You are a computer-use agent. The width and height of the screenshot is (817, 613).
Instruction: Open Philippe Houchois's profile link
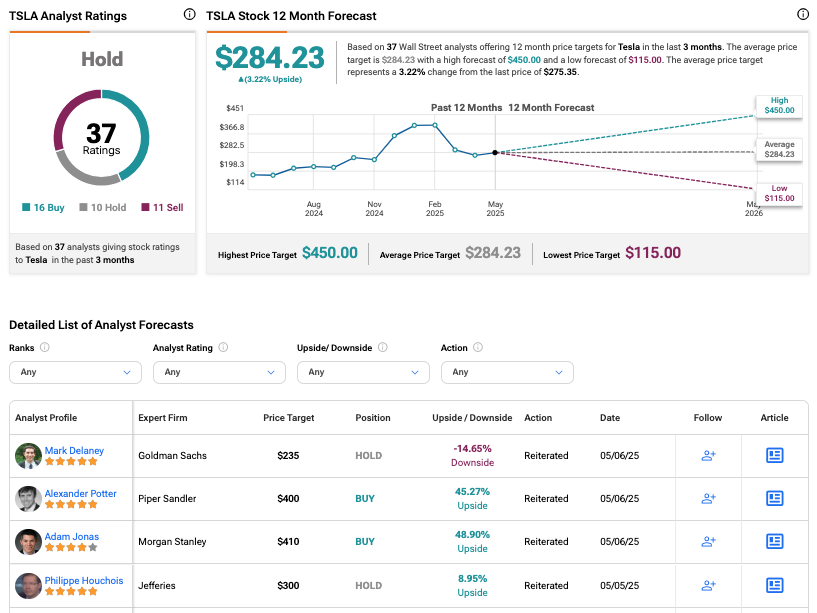pos(84,580)
